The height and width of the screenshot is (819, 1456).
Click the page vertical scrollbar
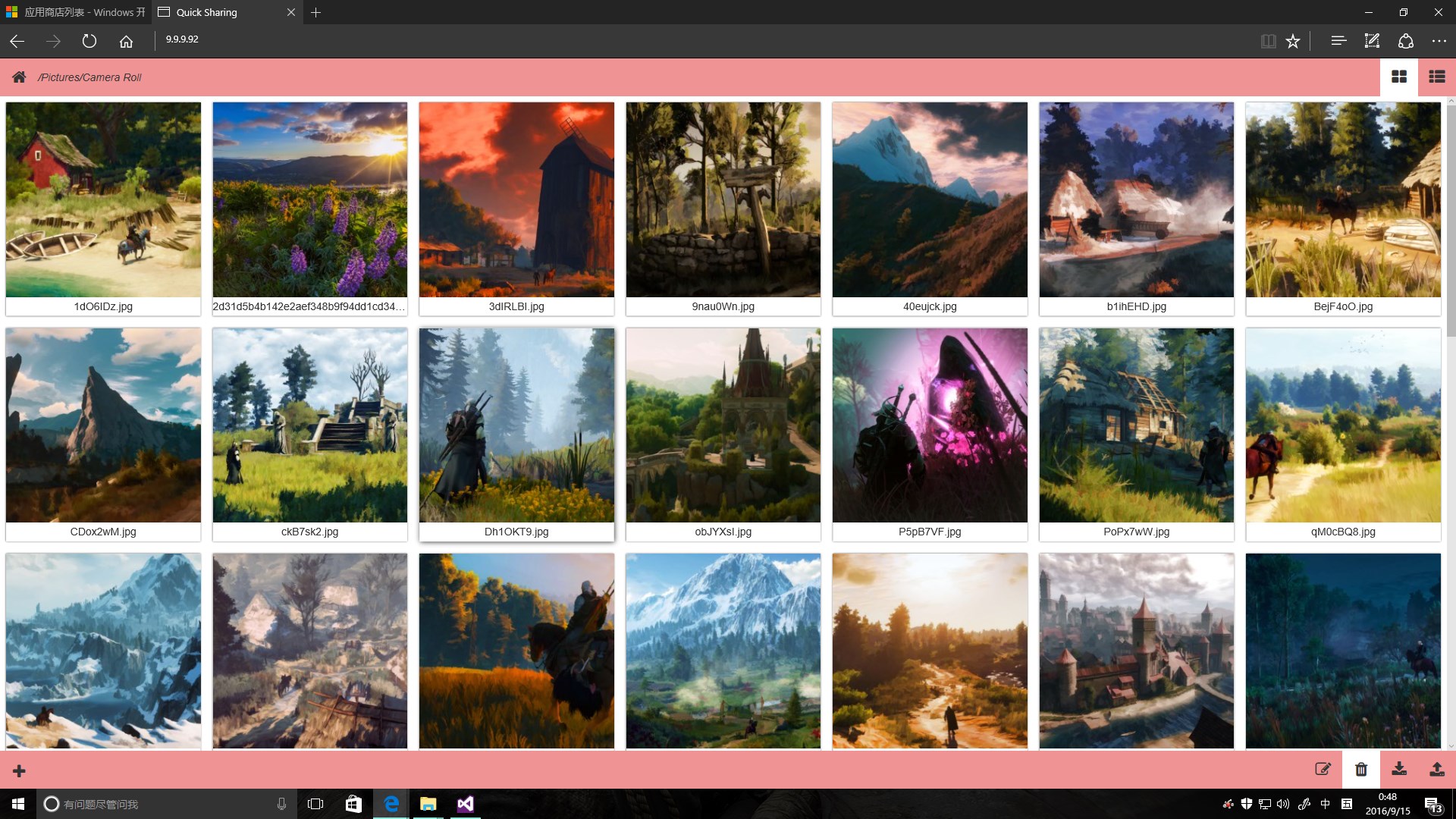1451,220
